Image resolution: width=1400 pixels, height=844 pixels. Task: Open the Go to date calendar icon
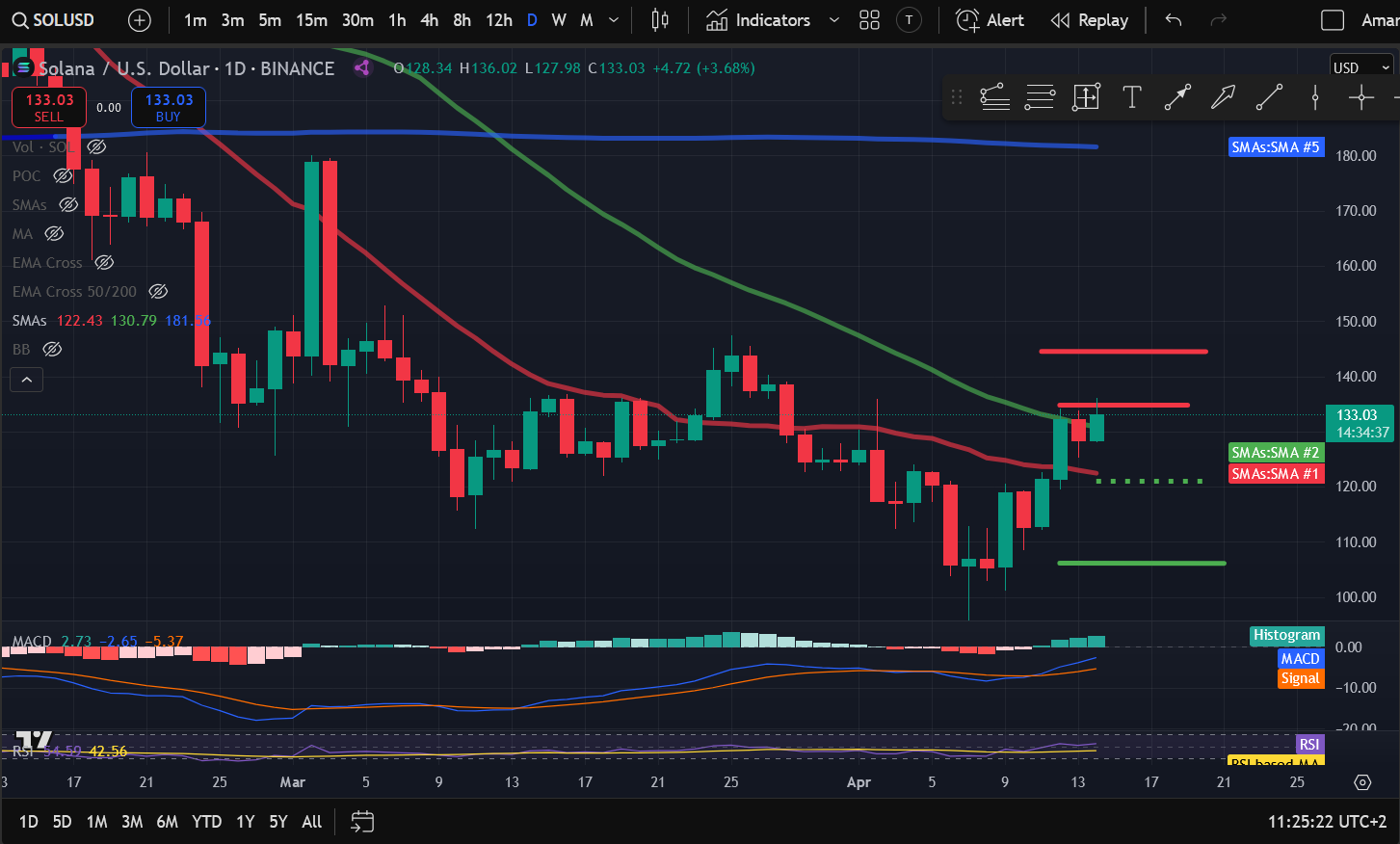coord(362,822)
